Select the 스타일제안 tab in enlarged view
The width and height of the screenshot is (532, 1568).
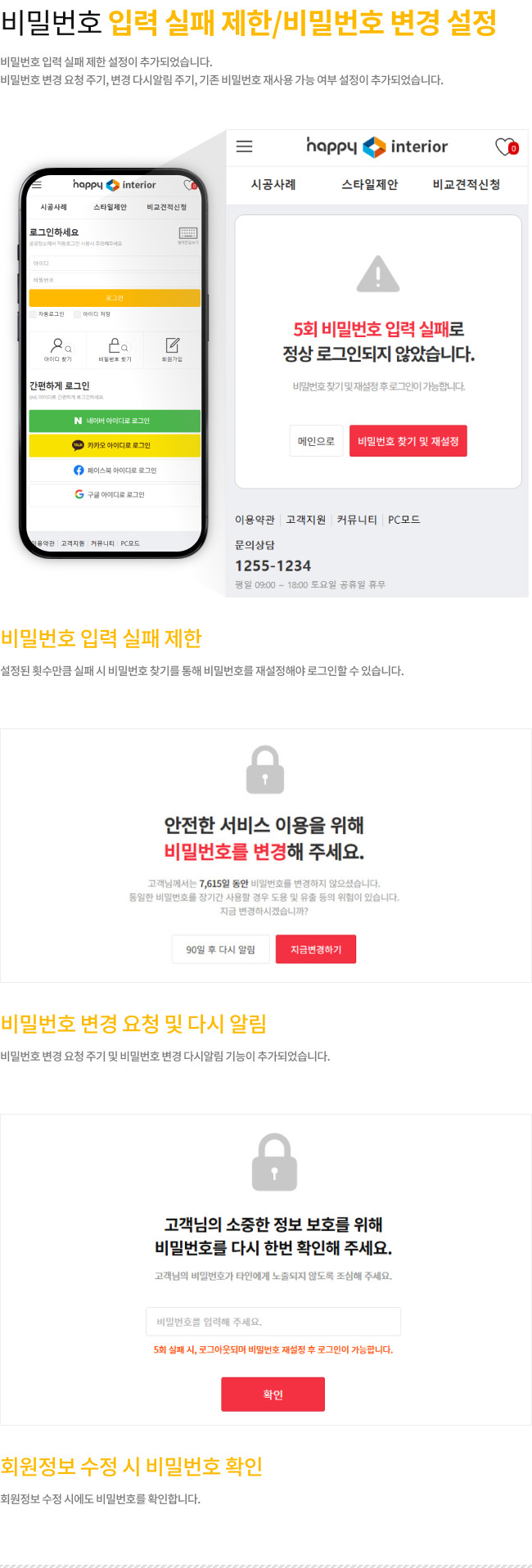pyautogui.click(x=370, y=184)
